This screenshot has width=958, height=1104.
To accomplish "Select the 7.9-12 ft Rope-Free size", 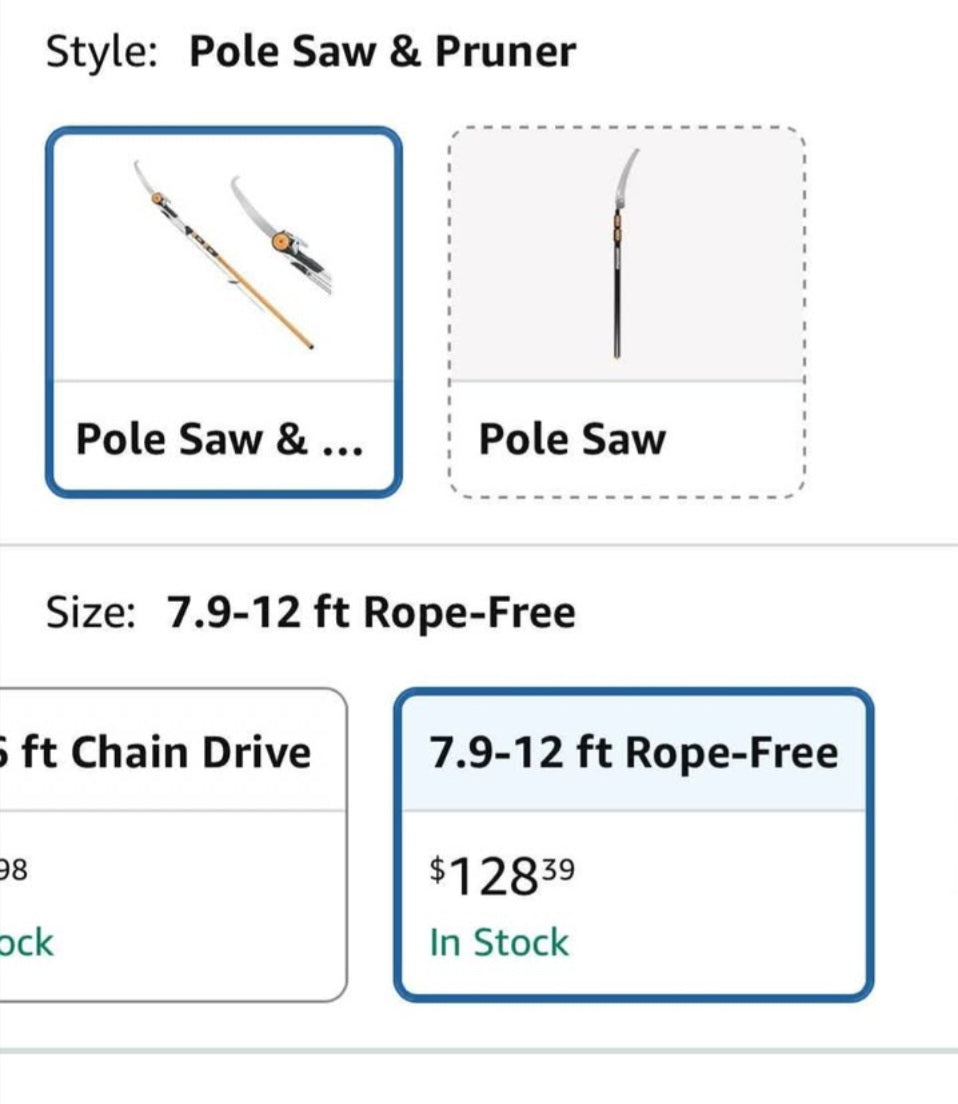I will pos(634,844).
